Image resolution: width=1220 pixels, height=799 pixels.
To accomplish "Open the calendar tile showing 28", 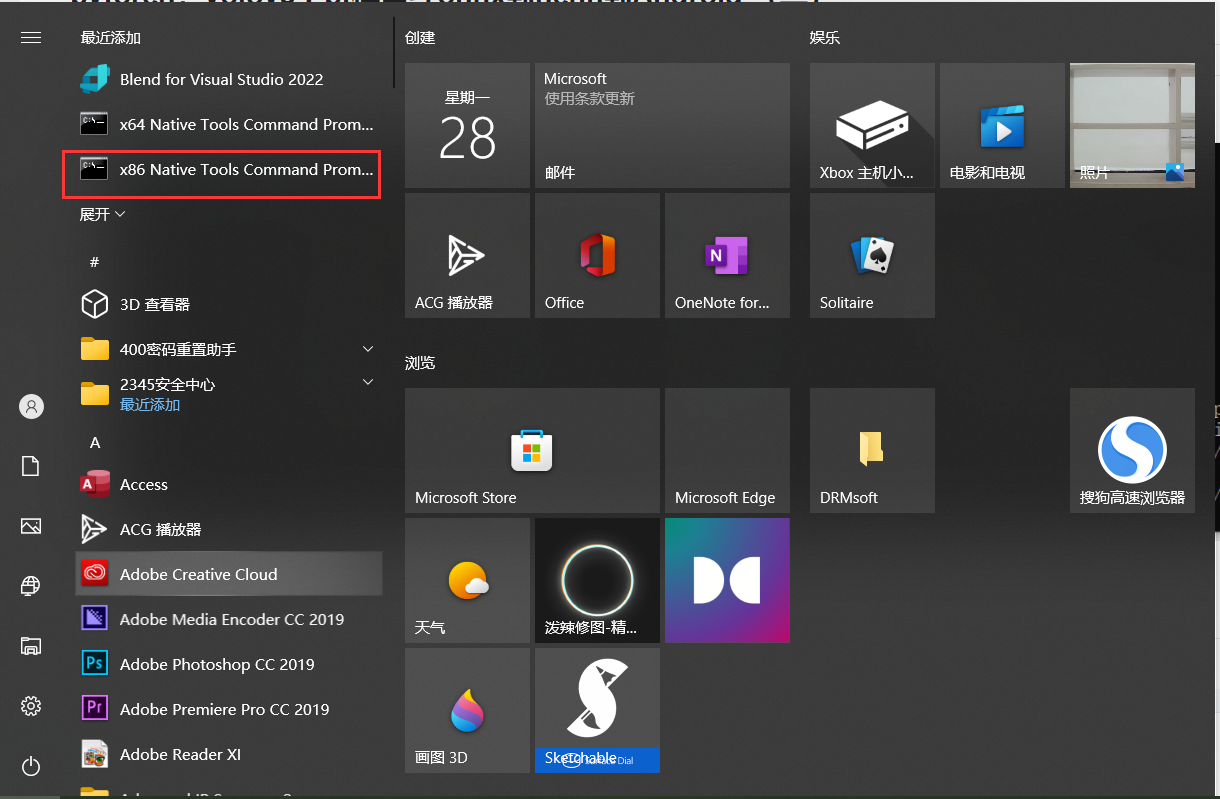I will (467, 125).
